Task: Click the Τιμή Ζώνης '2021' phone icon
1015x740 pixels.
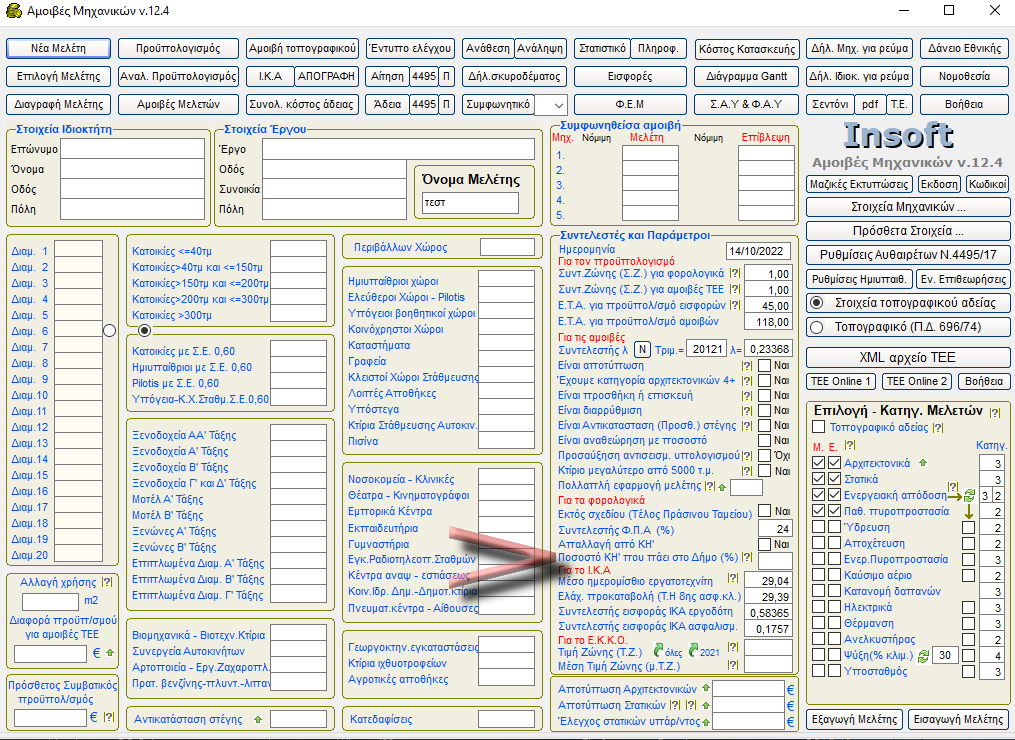Action: pos(694,651)
